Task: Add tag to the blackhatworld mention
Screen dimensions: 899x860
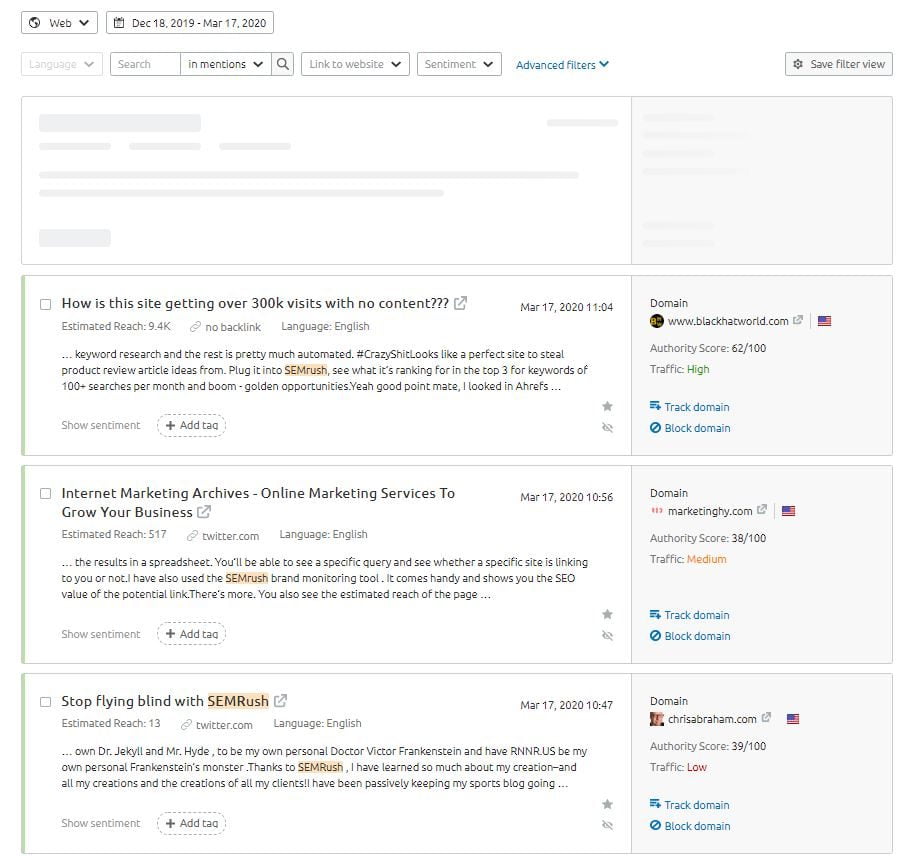Action: click(x=191, y=425)
